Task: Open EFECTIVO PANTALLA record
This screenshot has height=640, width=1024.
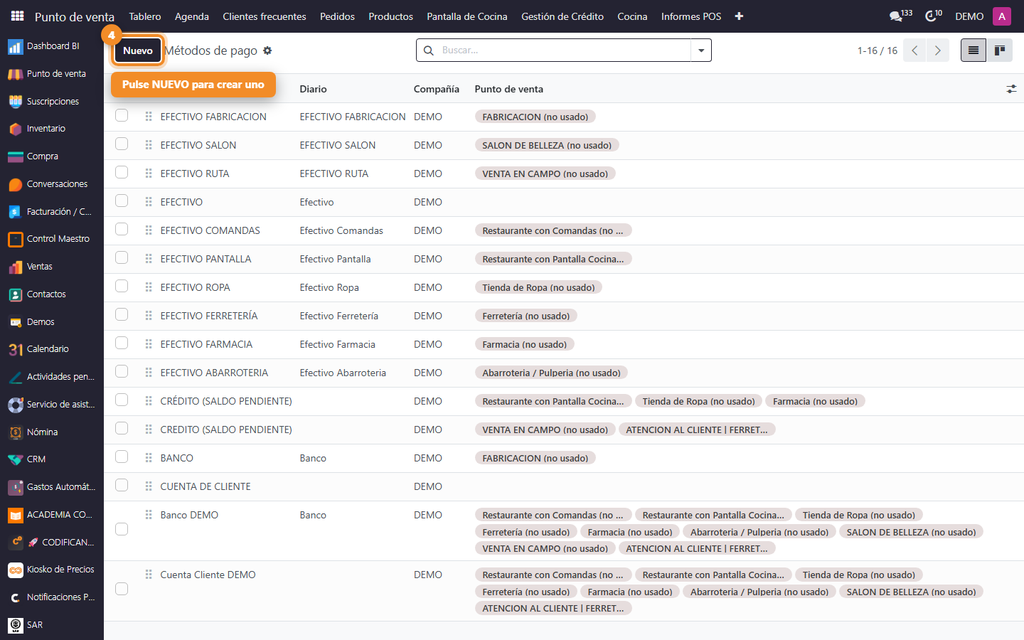Action: pos(206,259)
